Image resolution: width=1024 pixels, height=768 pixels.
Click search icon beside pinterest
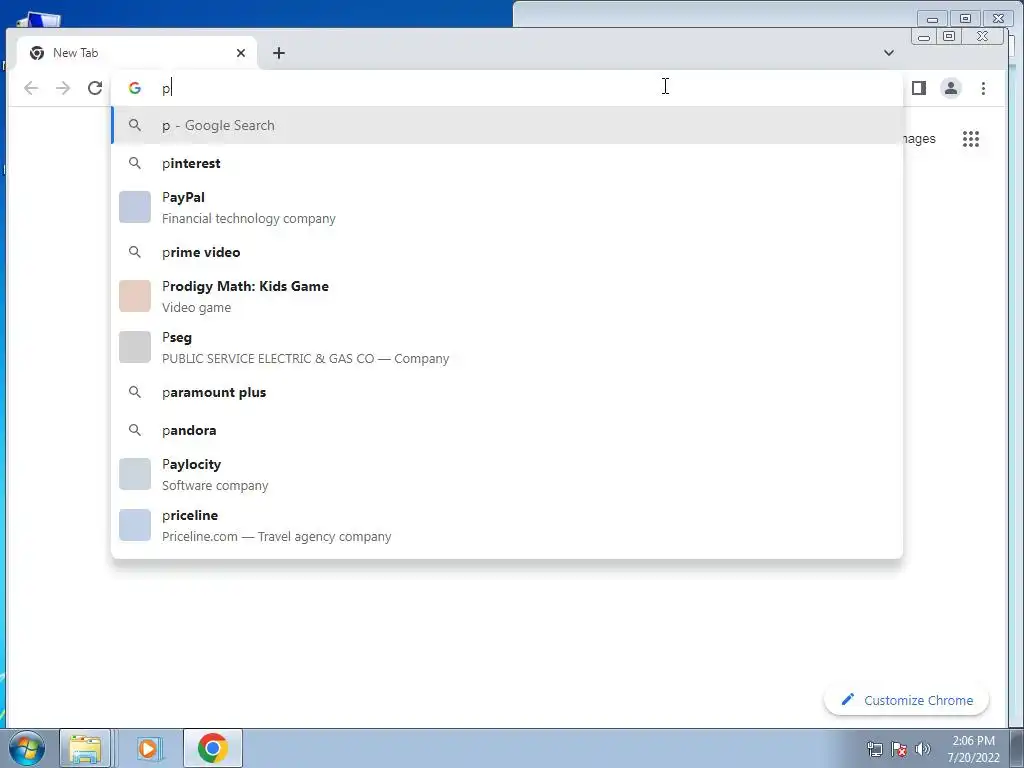(135, 163)
